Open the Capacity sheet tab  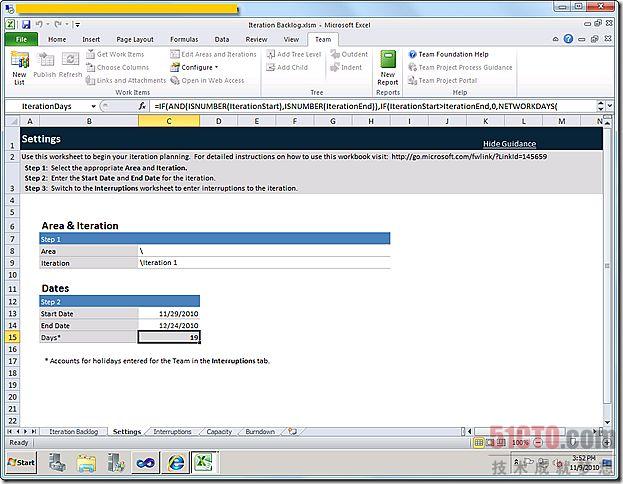(x=219, y=432)
